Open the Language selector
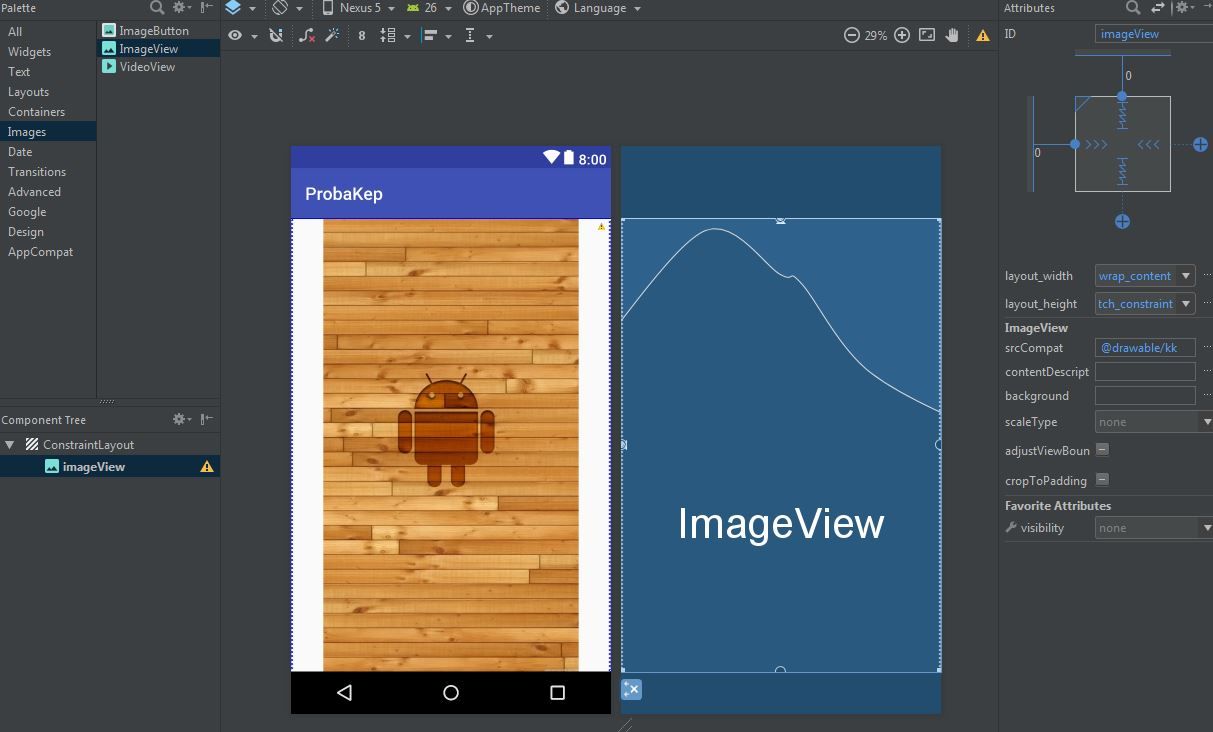Image resolution: width=1213 pixels, height=732 pixels. tap(598, 8)
